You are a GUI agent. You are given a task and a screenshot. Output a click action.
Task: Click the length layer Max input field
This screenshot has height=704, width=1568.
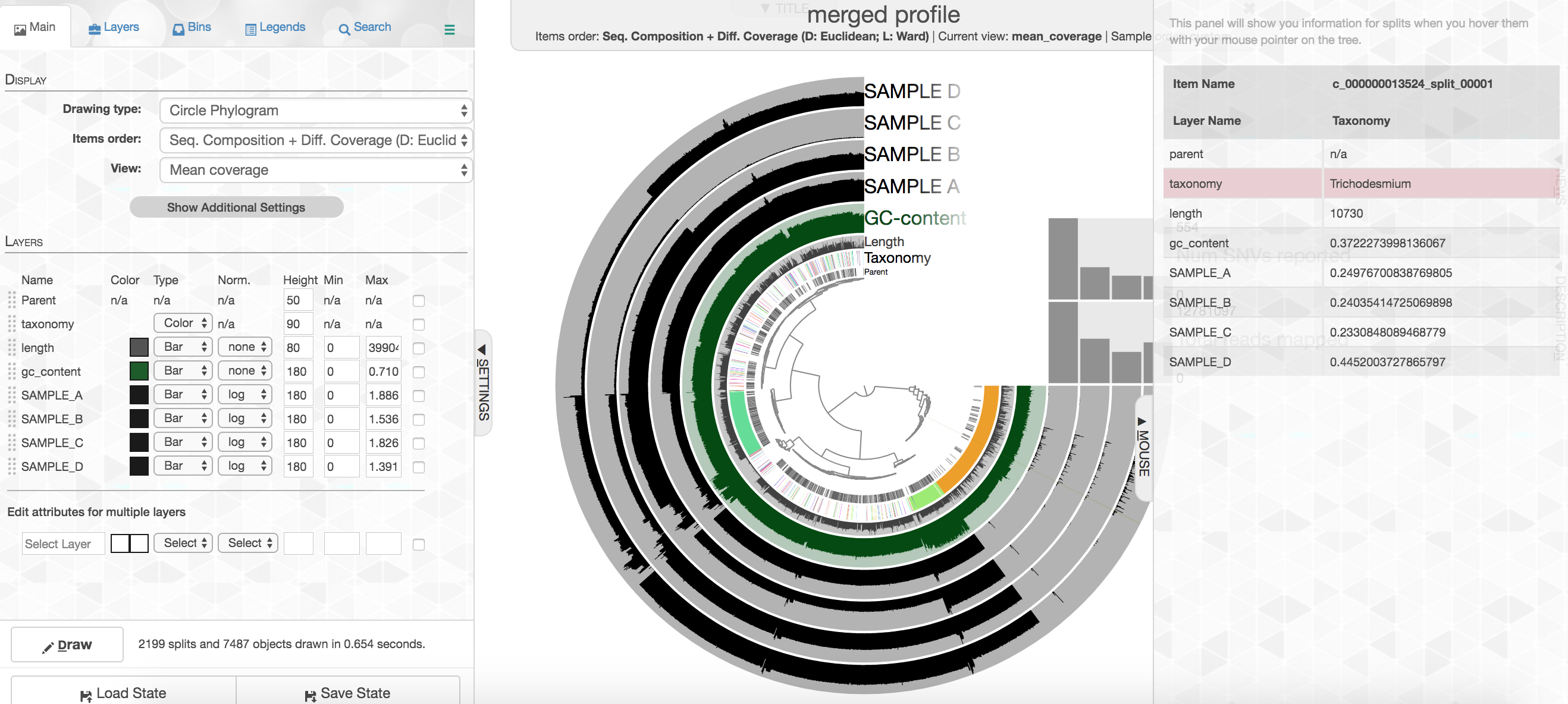383,347
